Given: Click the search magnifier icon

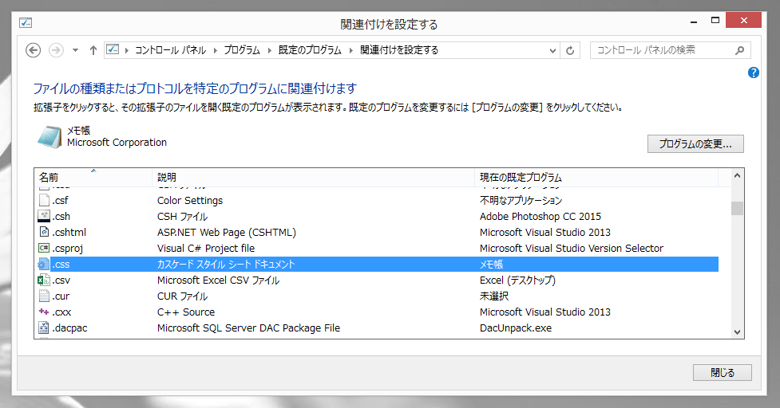Looking at the screenshot, I should pos(740,50).
